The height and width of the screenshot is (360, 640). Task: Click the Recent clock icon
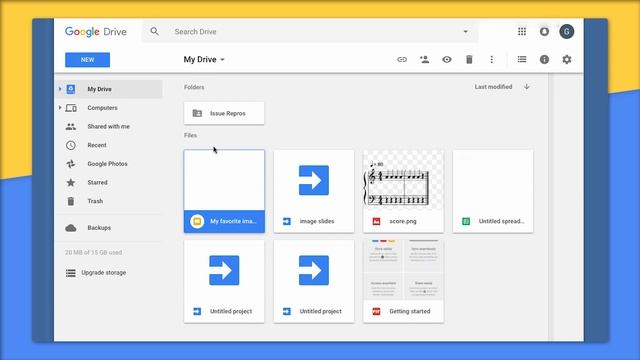click(x=71, y=145)
